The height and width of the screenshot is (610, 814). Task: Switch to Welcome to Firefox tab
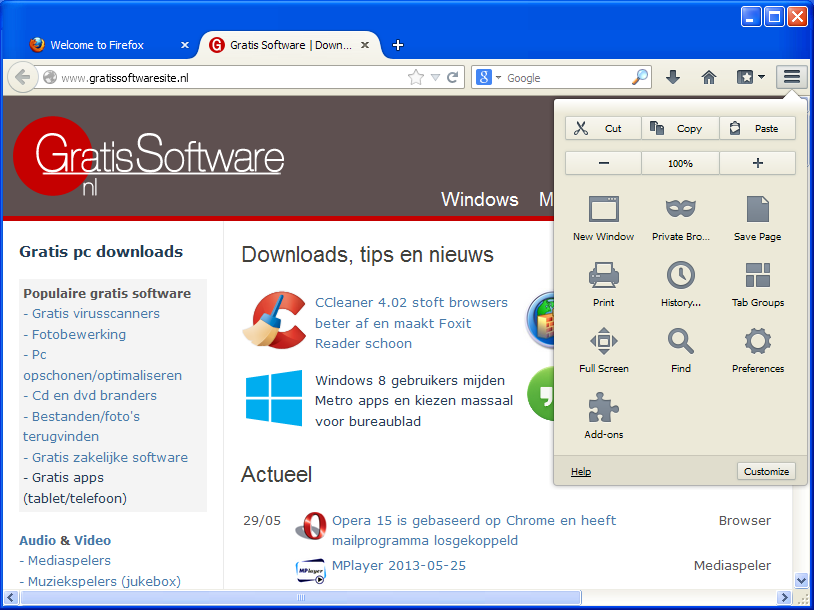(x=97, y=45)
